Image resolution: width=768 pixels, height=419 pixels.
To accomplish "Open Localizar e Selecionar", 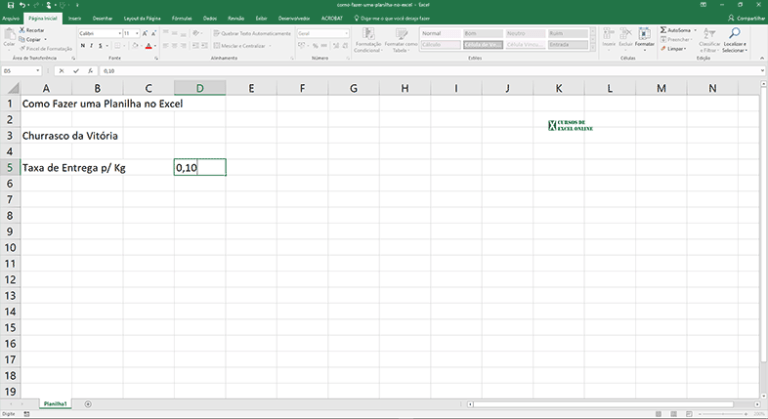I will [735, 40].
